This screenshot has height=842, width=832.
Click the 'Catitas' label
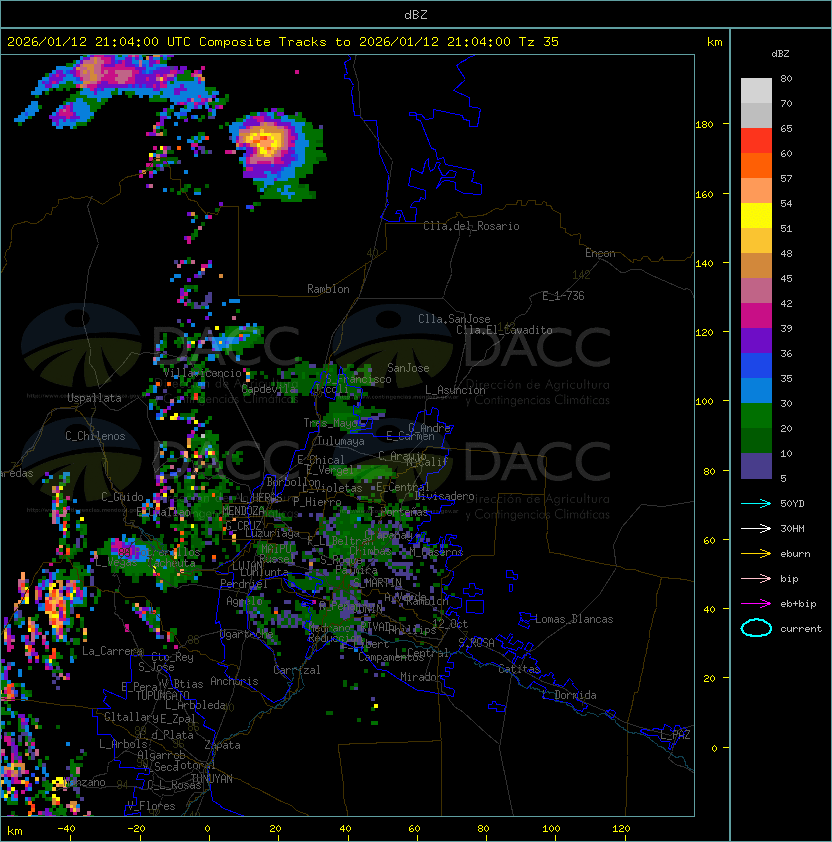point(519,669)
